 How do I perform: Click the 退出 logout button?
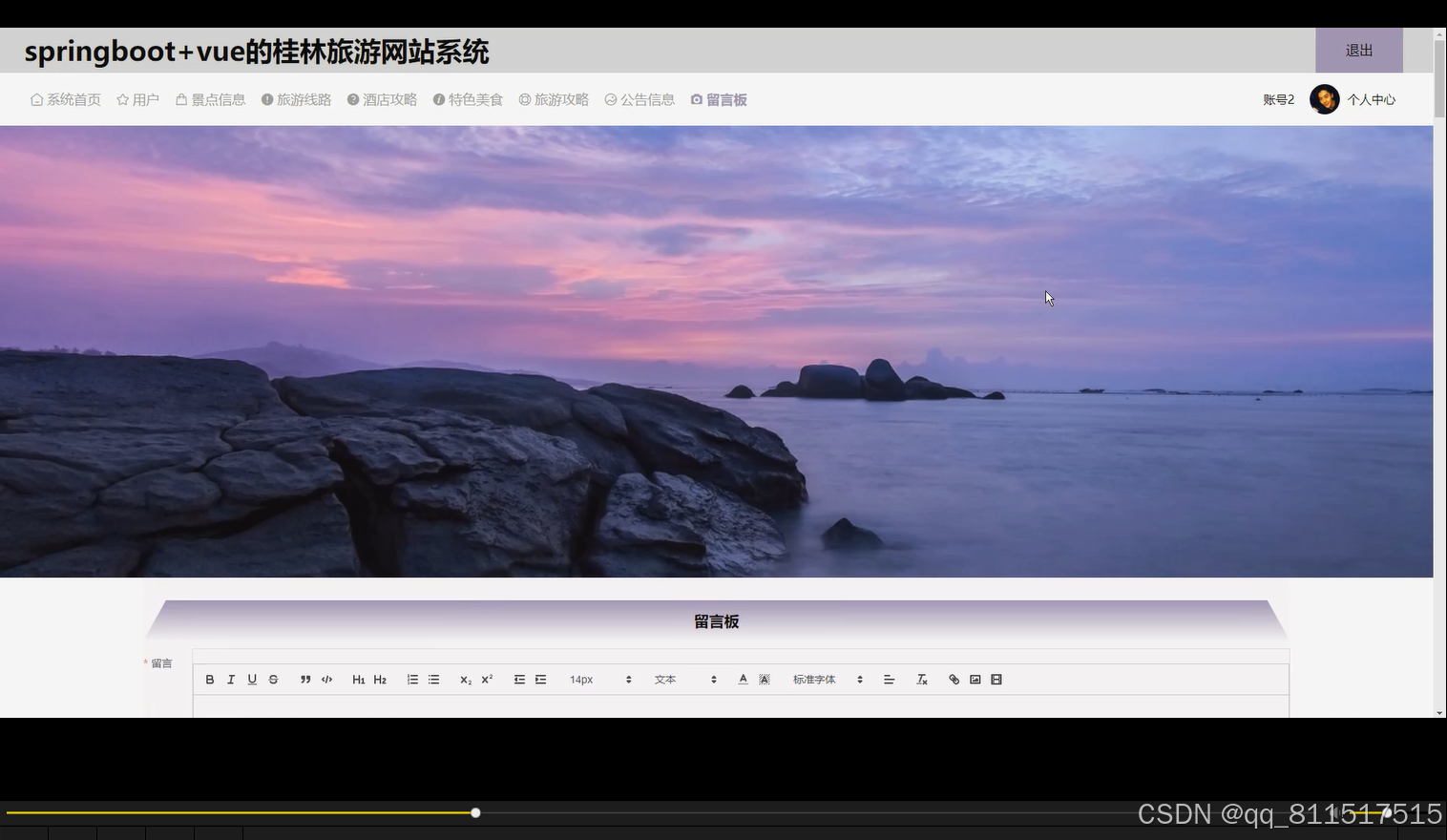(x=1358, y=51)
